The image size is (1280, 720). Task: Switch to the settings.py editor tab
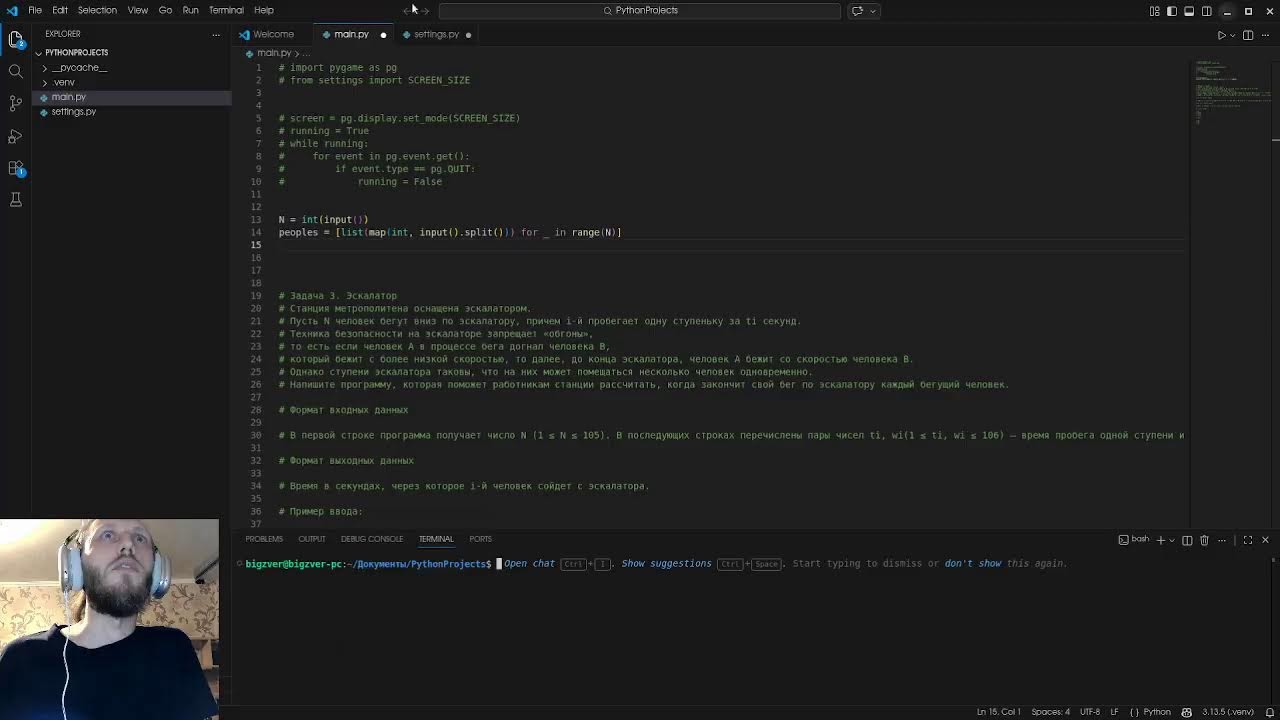coord(436,34)
